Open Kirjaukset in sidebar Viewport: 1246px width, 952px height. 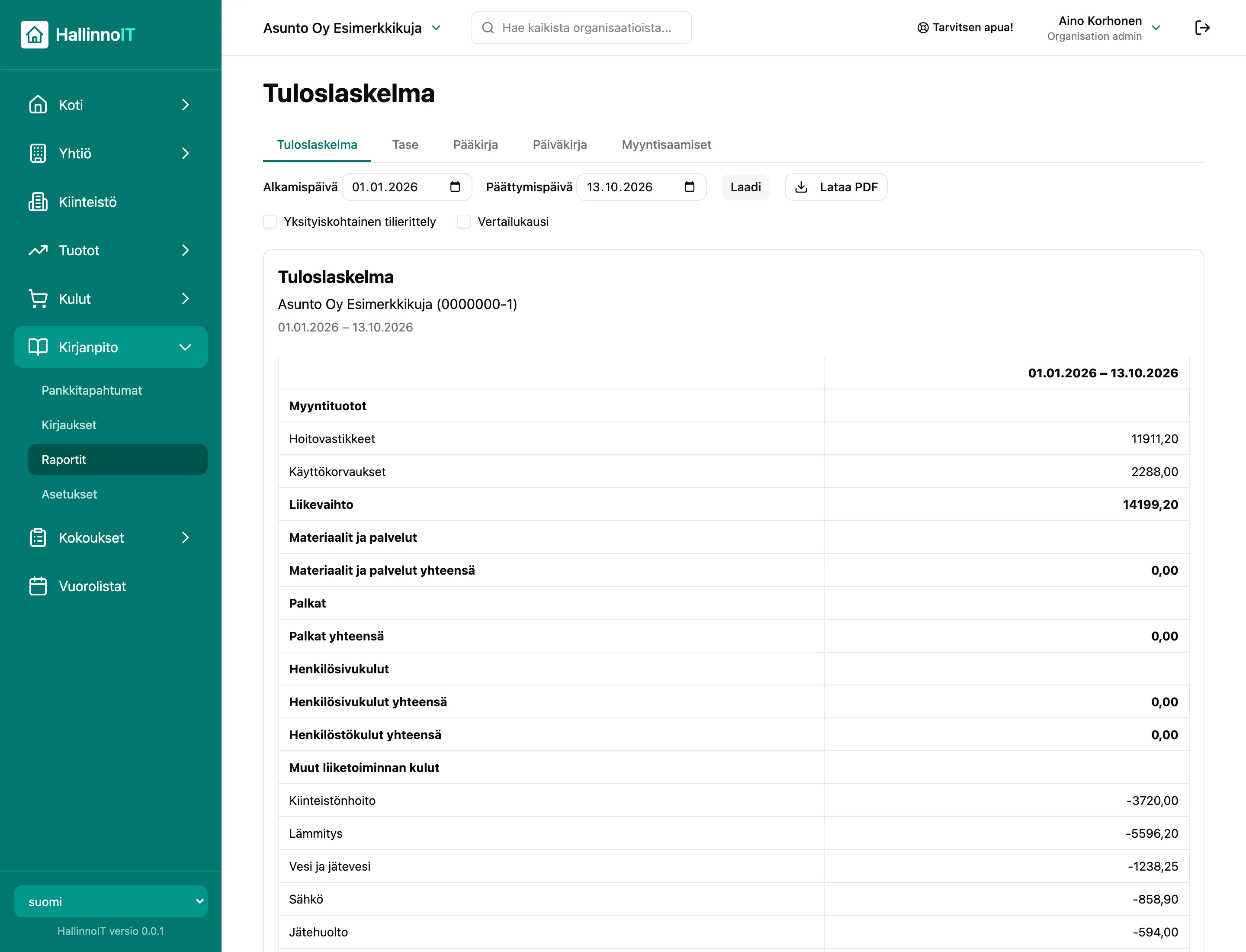pyautogui.click(x=118, y=425)
